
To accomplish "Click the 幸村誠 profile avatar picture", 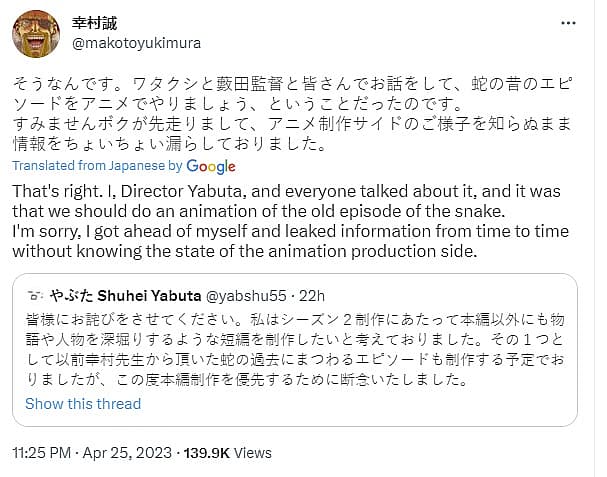I will (36, 34).
